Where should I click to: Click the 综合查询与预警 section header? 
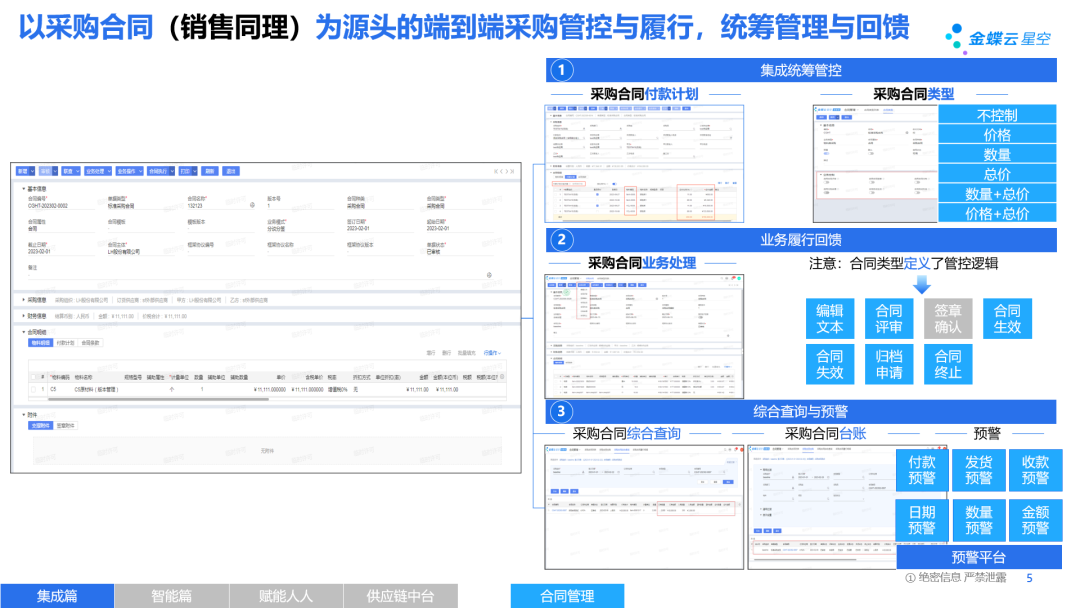click(x=801, y=411)
